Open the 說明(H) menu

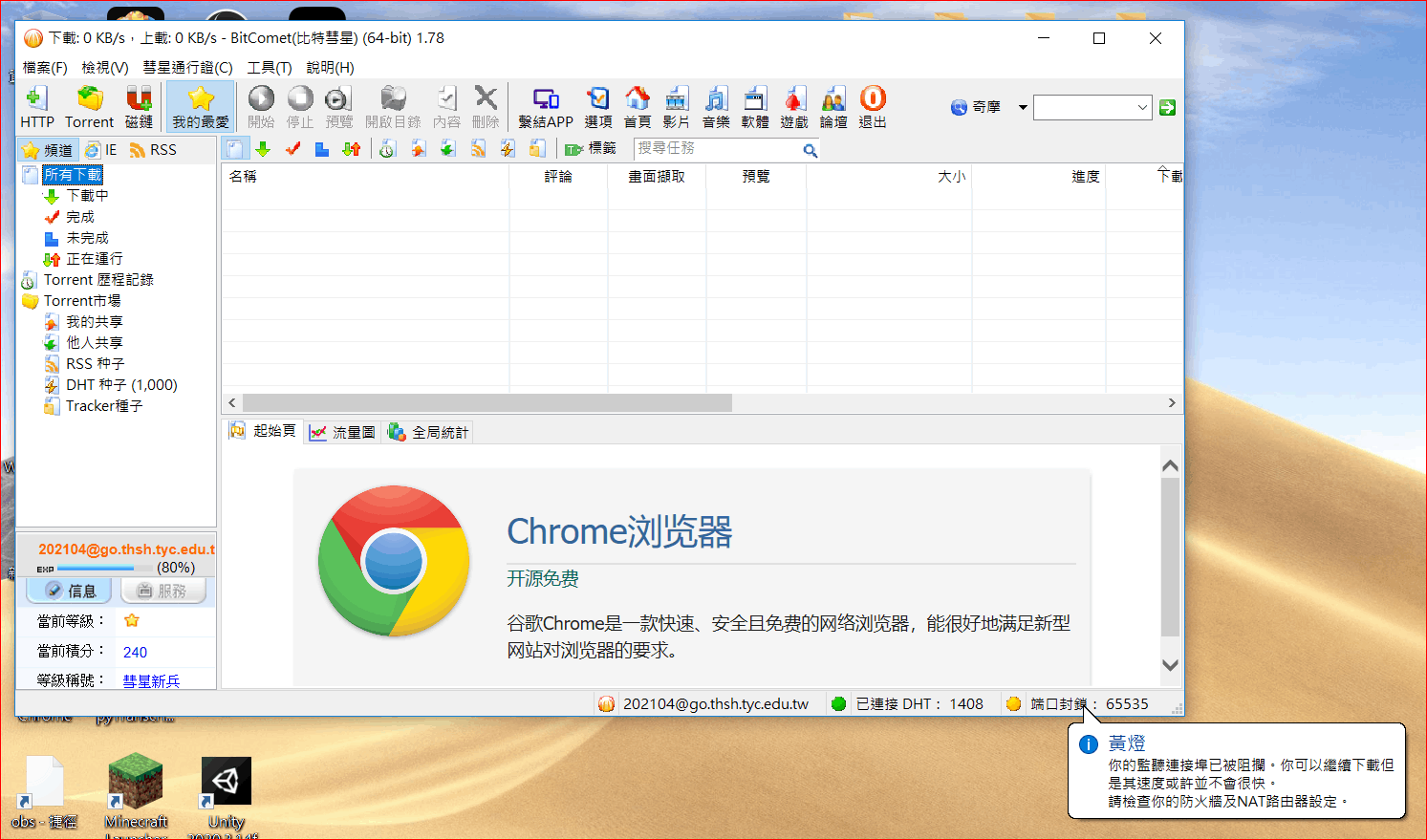coord(330,68)
